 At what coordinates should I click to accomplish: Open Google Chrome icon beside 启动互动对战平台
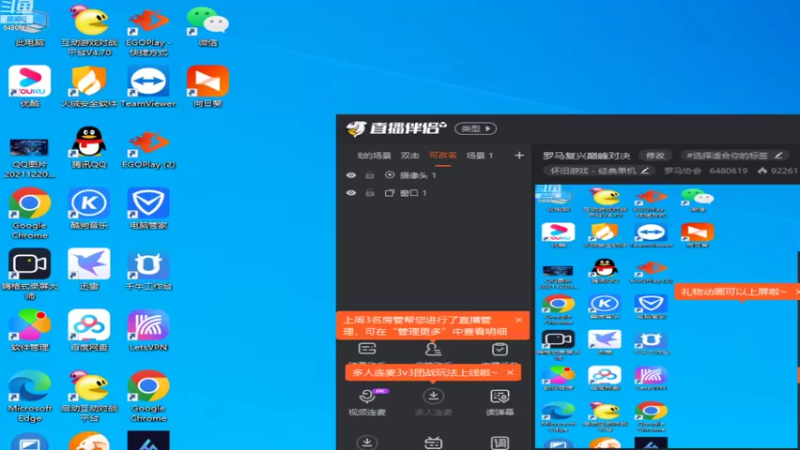tap(148, 396)
